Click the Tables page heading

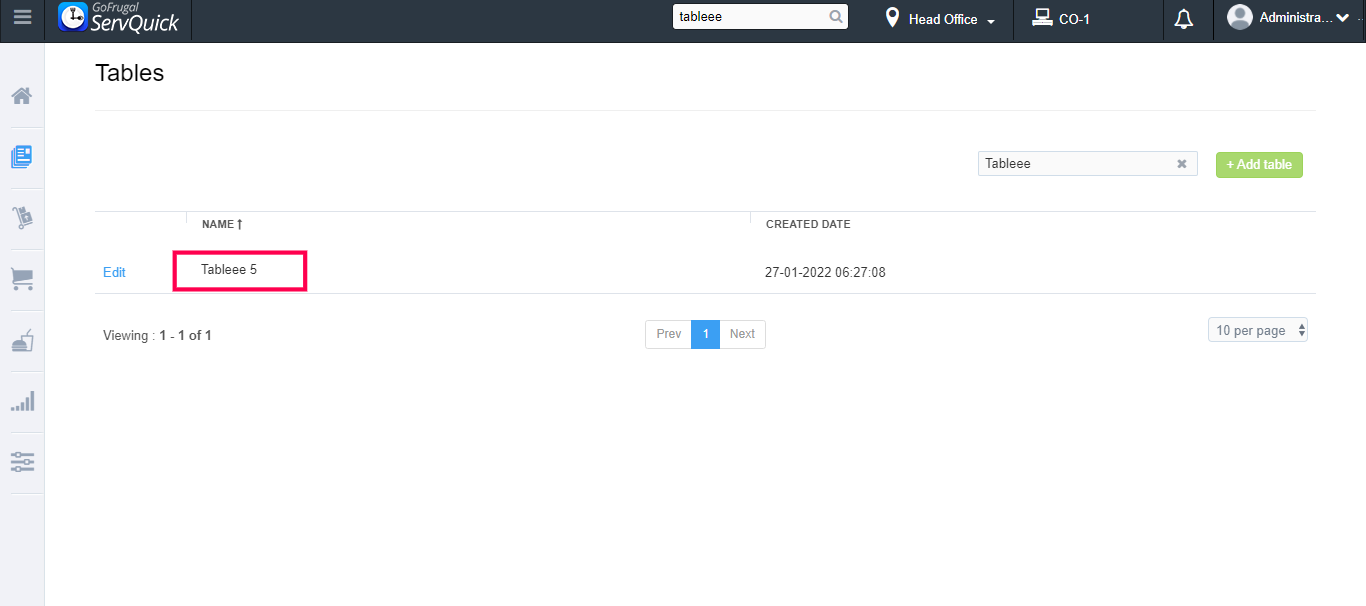coord(129,73)
